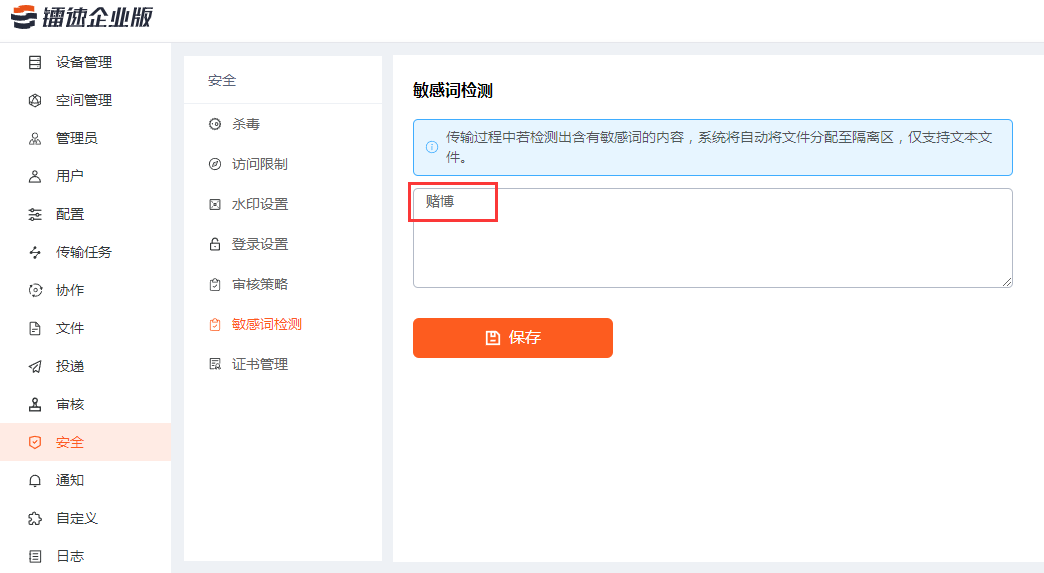Click the 设备管理 device icon
Viewport: 1044px width, 573px height.
[x=35, y=63]
